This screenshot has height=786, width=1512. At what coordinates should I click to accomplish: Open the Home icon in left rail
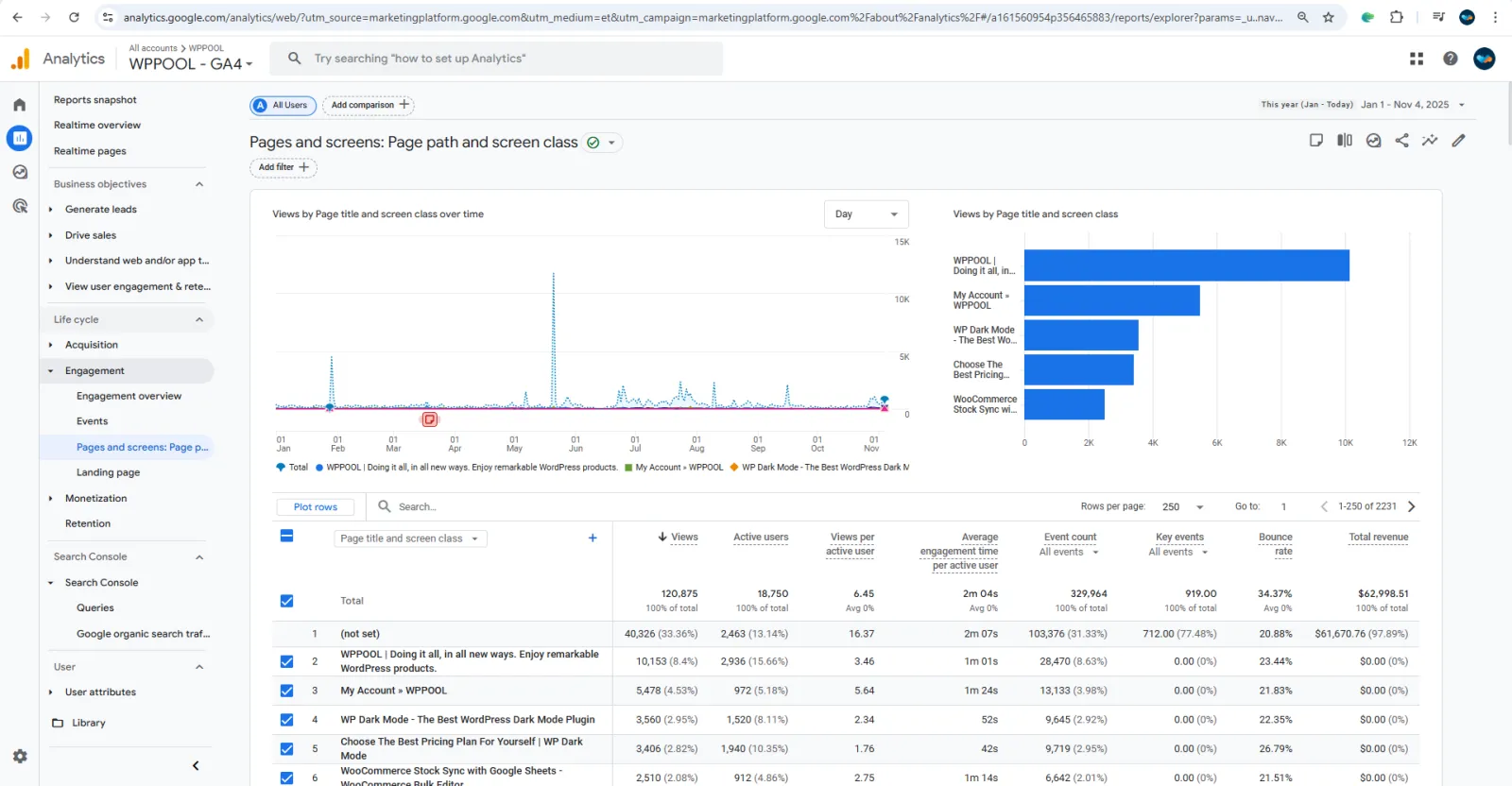(20, 105)
